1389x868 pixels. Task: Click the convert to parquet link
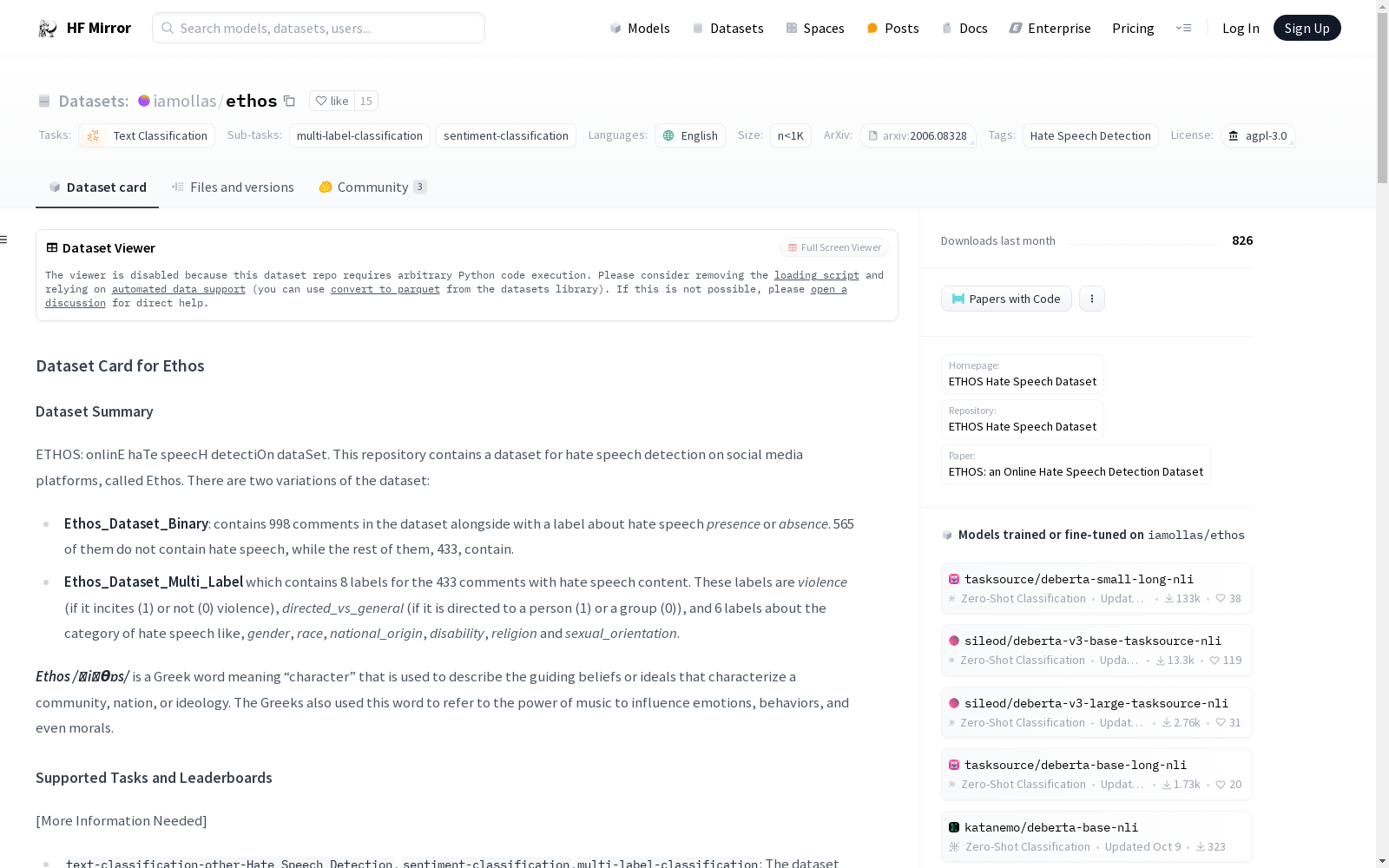pos(385,289)
